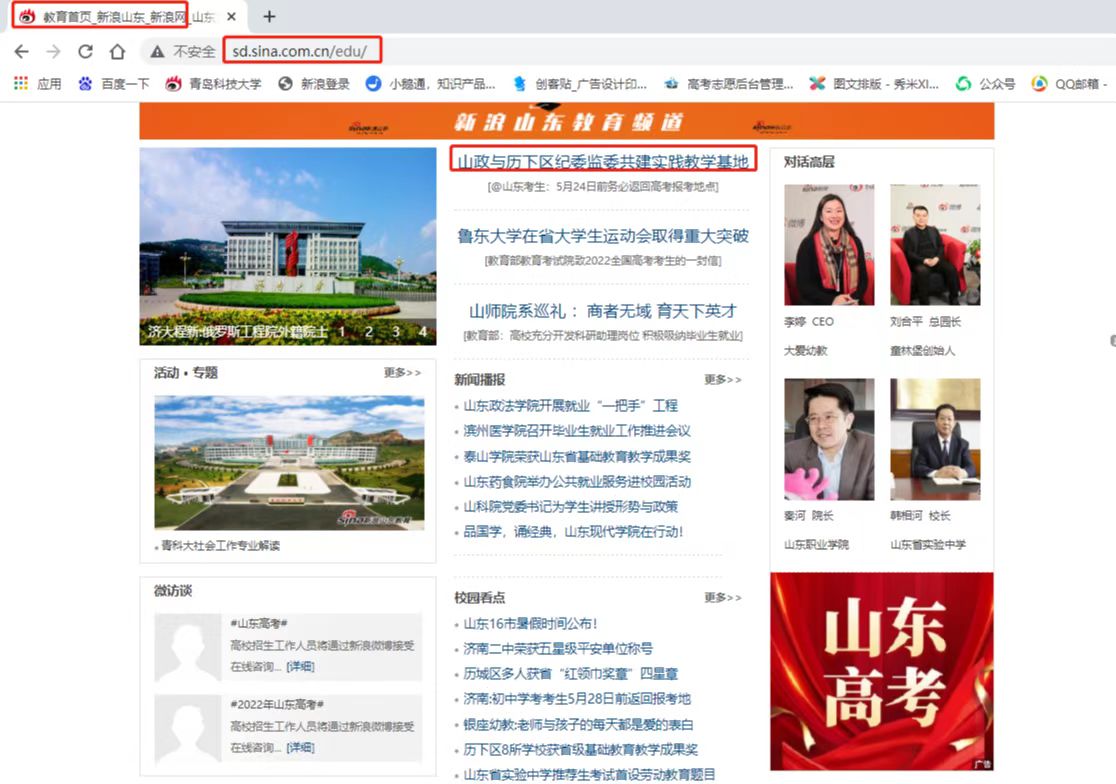The height and width of the screenshot is (784, 1116).
Task: Open a new tab with the plus button
Action: [x=269, y=16]
